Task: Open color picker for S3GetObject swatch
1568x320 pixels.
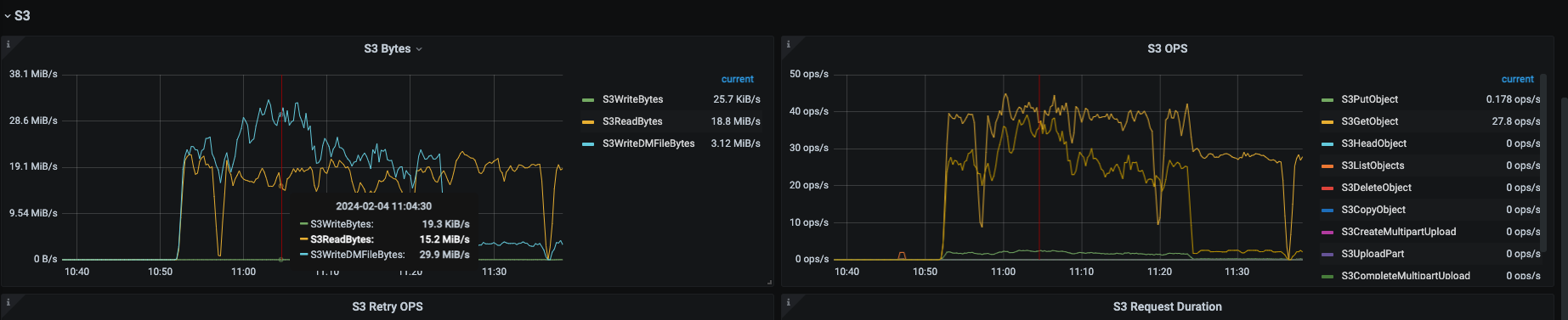Action: [x=1327, y=122]
